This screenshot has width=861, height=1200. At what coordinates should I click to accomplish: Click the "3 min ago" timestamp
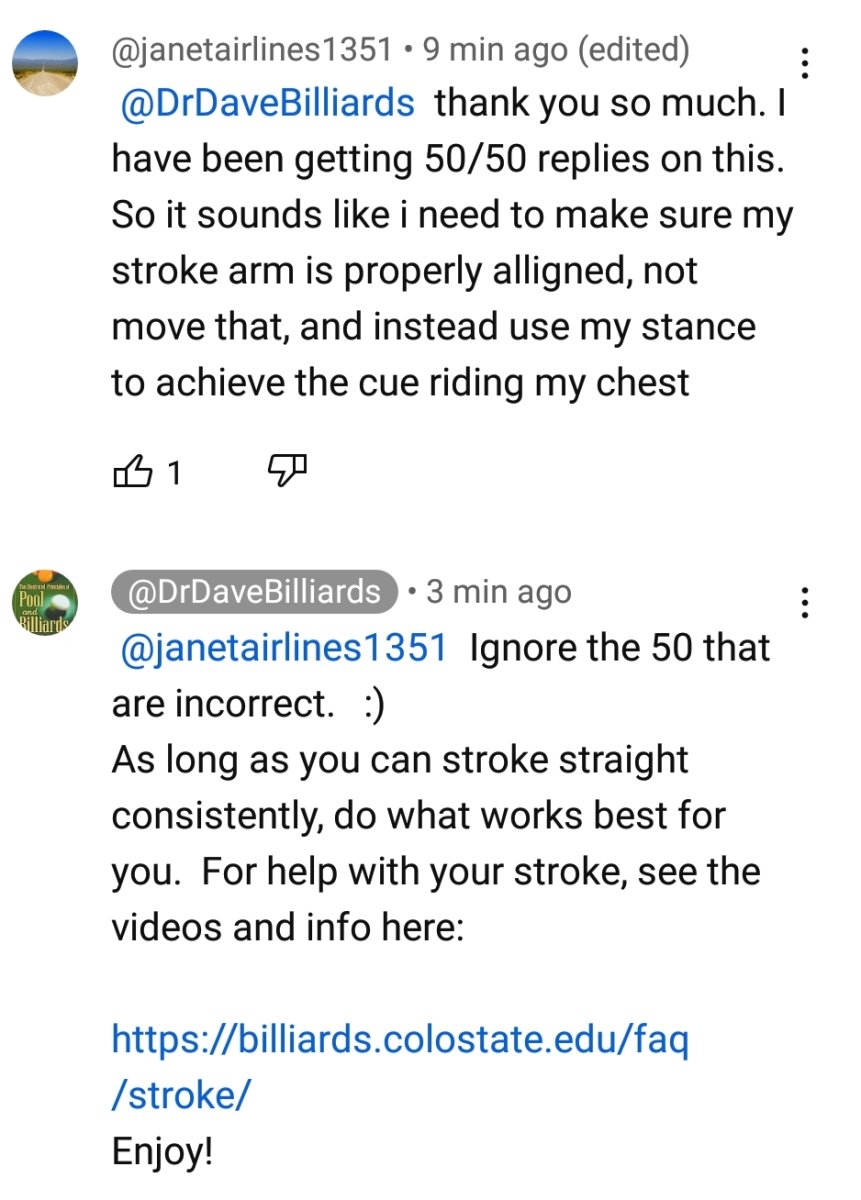(498, 592)
